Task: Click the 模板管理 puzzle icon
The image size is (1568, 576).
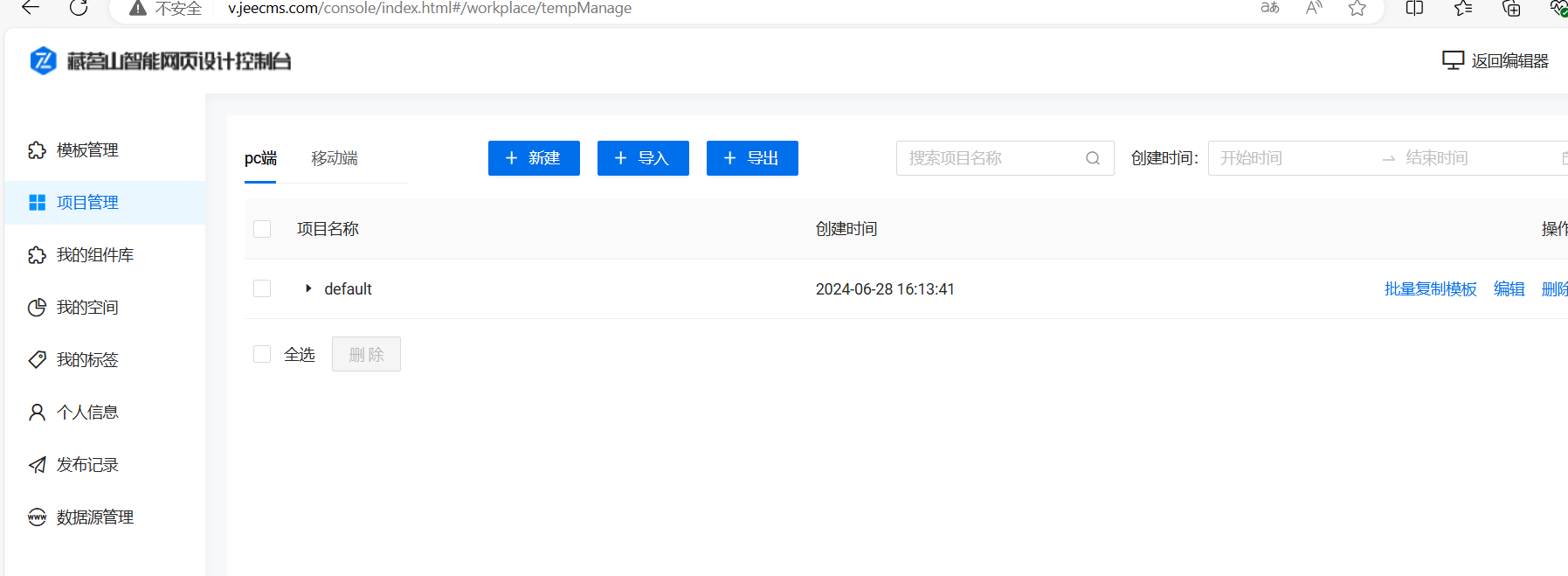Action: 37,150
